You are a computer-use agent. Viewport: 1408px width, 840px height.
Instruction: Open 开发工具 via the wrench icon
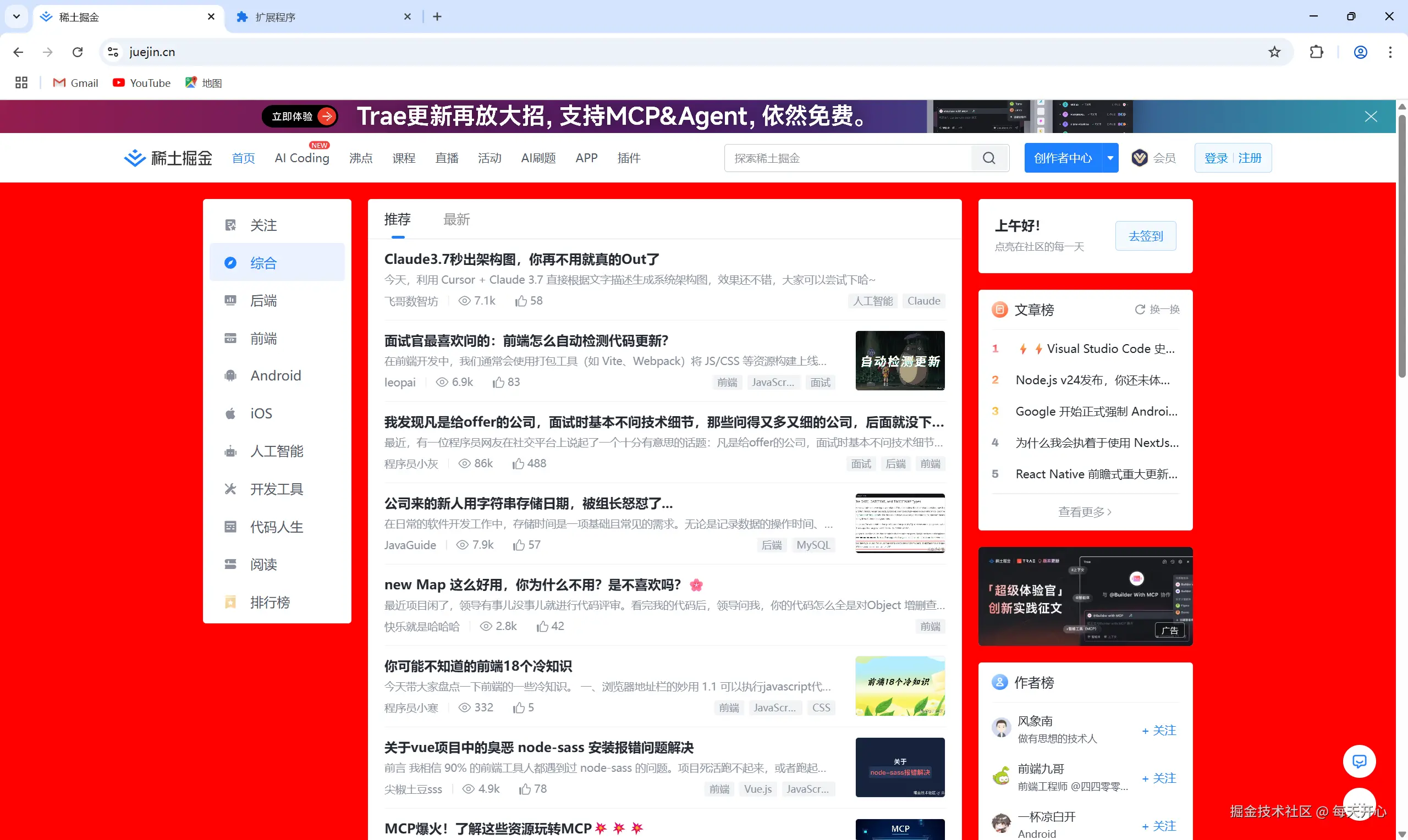(230, 489)
